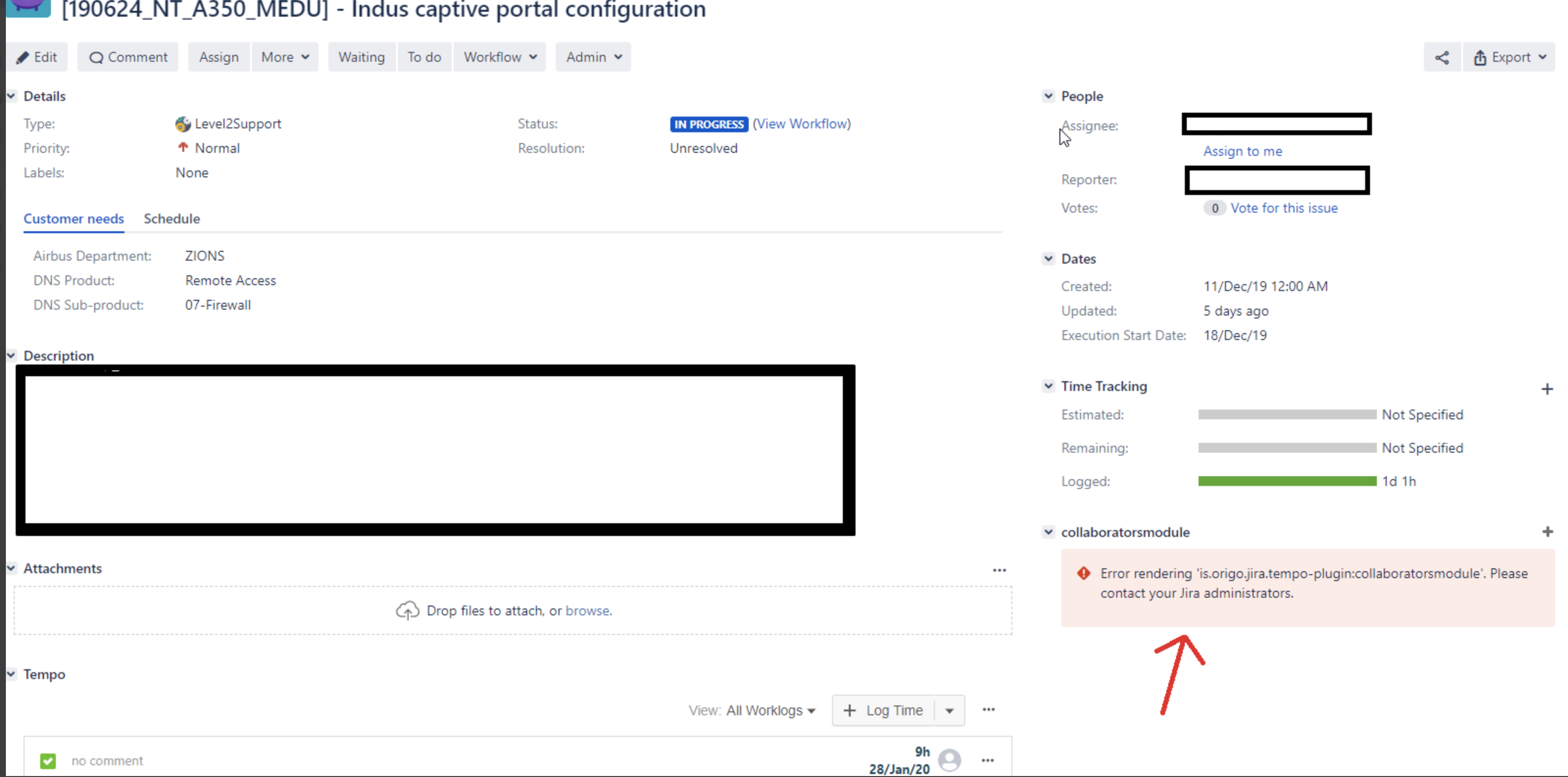Expand the Log Time arrow dropdown

pos(949,711)
